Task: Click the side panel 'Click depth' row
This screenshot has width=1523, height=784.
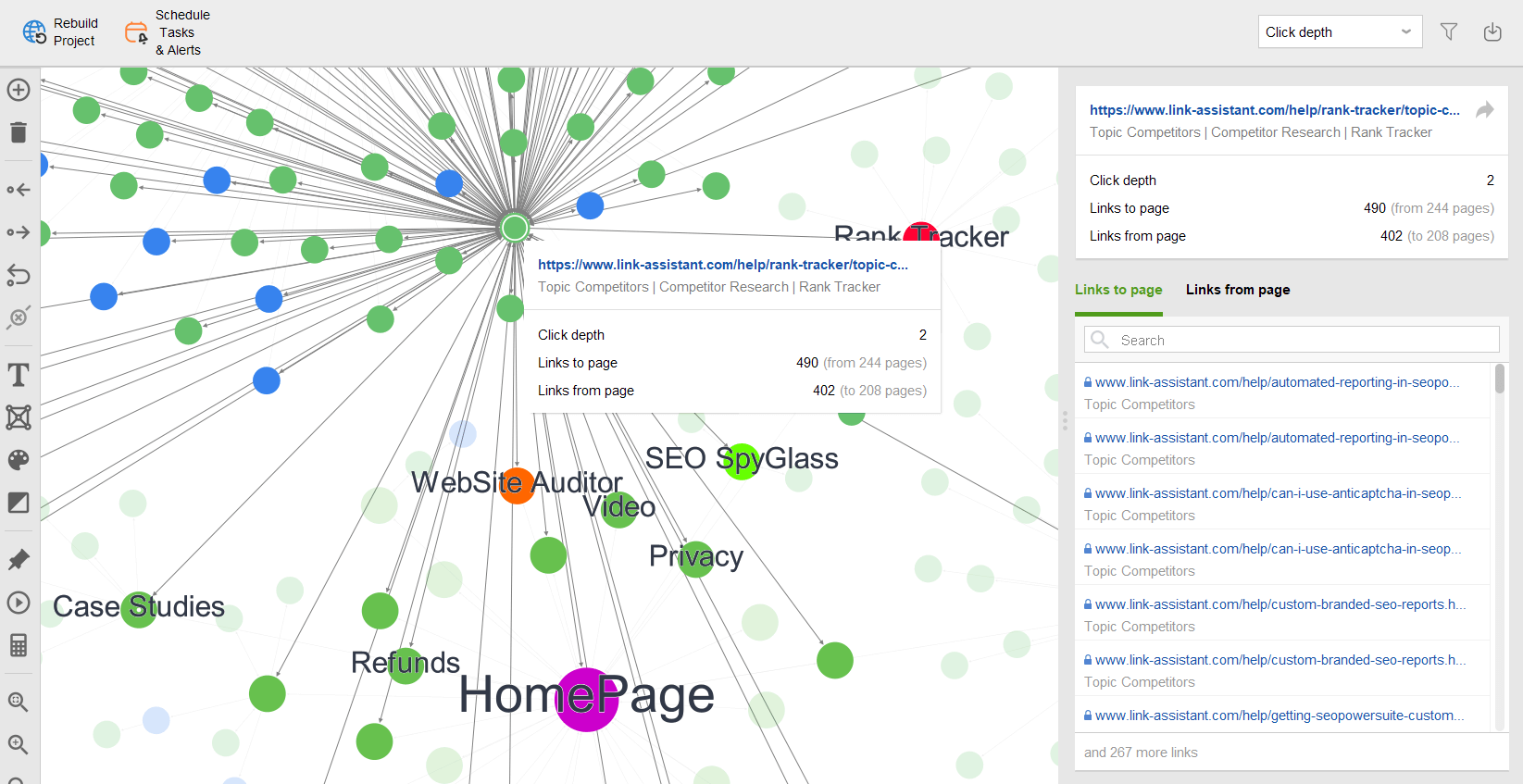Action: [x=1292, y=180]
